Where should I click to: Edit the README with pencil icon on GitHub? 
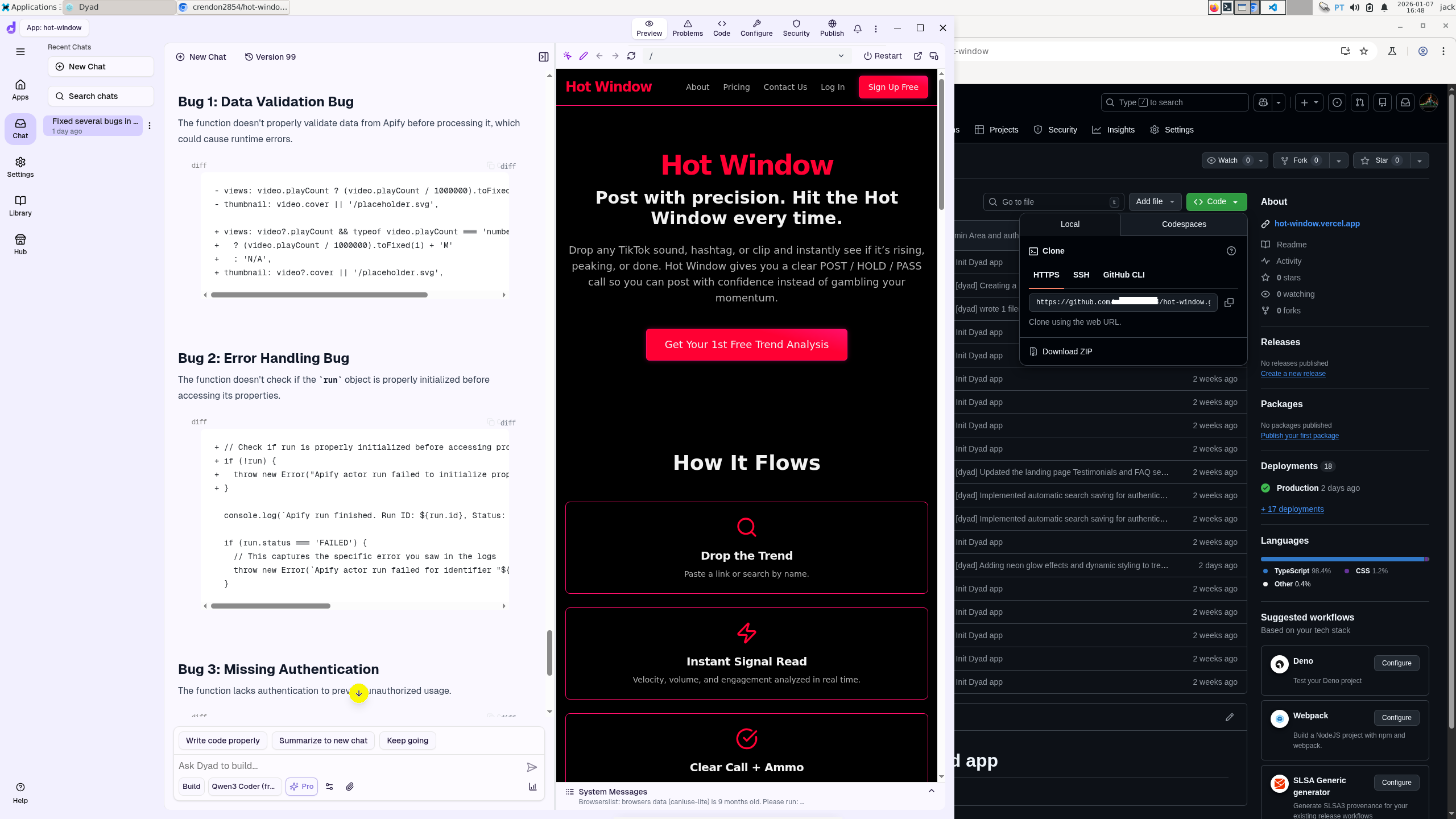click(1230, 717)
